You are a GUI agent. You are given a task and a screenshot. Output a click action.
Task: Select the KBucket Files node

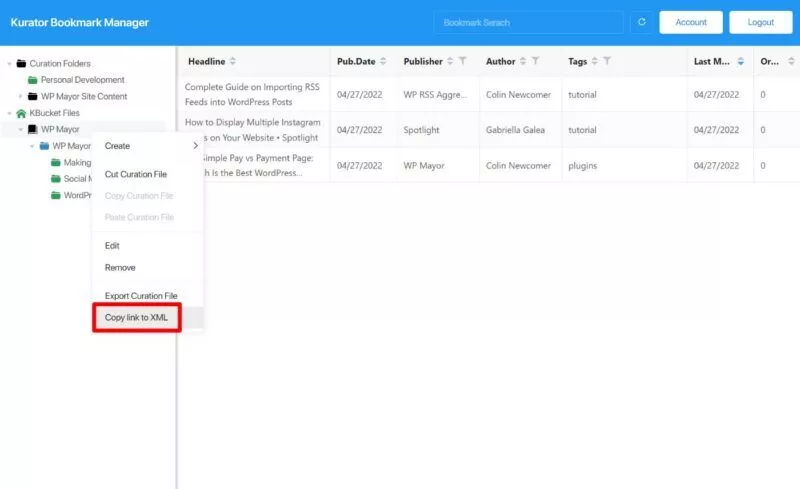54,113
